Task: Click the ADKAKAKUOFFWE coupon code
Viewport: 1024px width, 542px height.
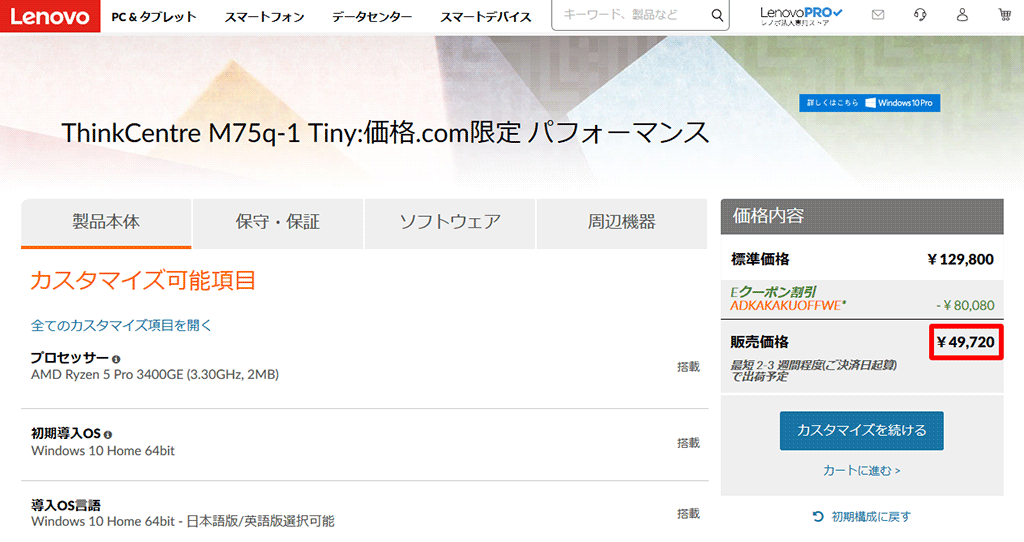Action: pos(788,306)
